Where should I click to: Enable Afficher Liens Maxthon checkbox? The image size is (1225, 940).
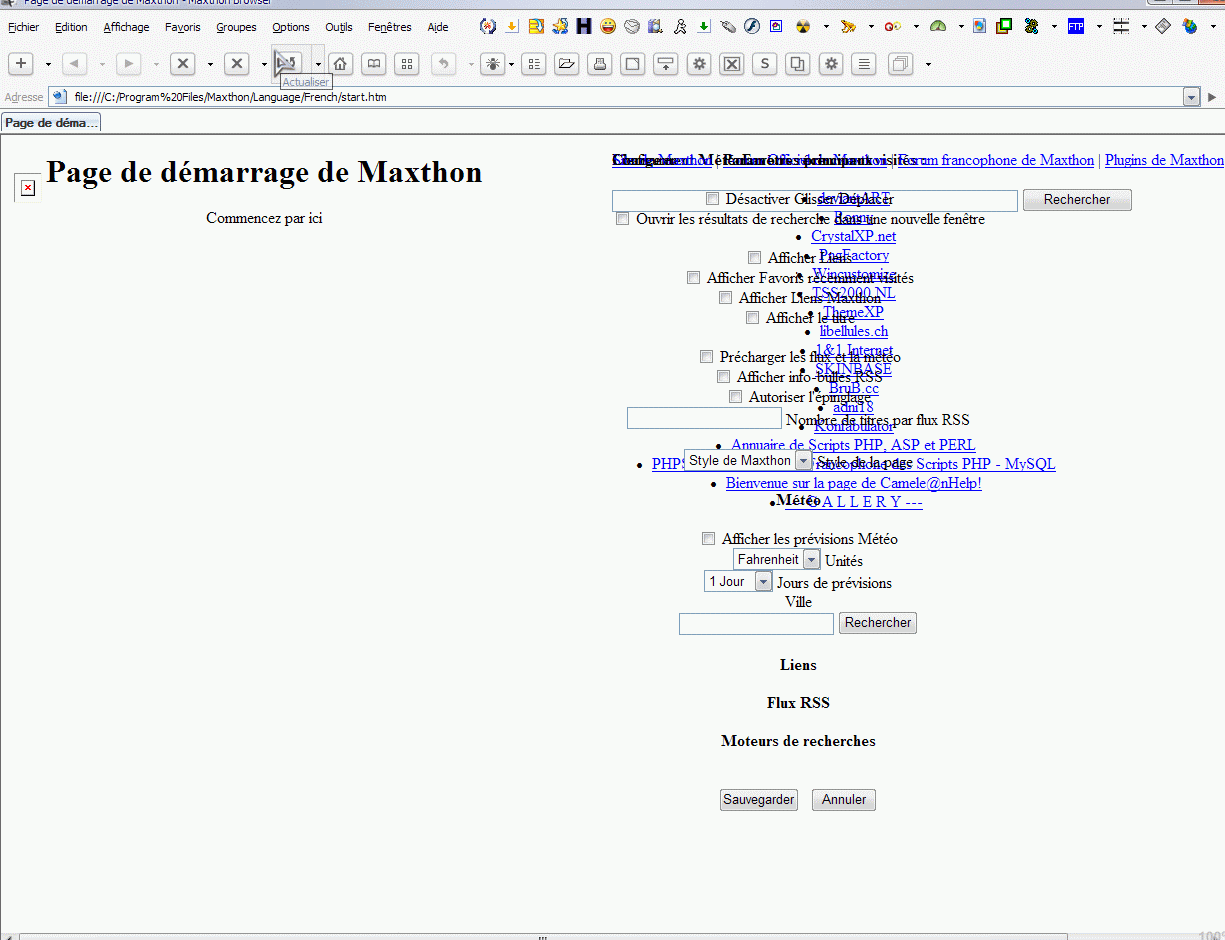(726, 297)
